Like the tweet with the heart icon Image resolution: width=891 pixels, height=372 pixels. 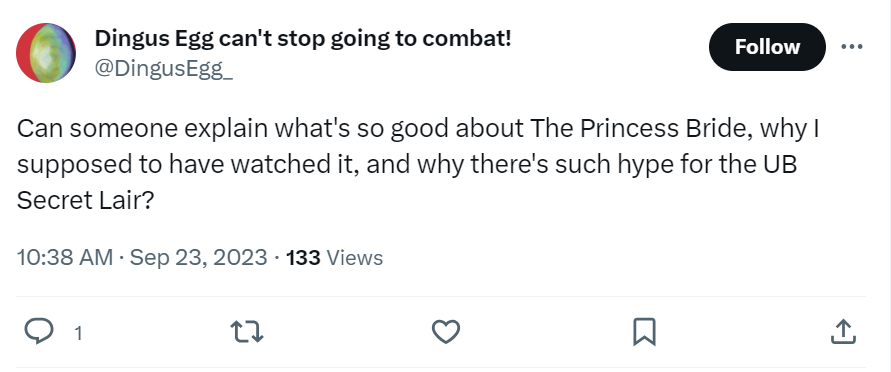(446, 332)
